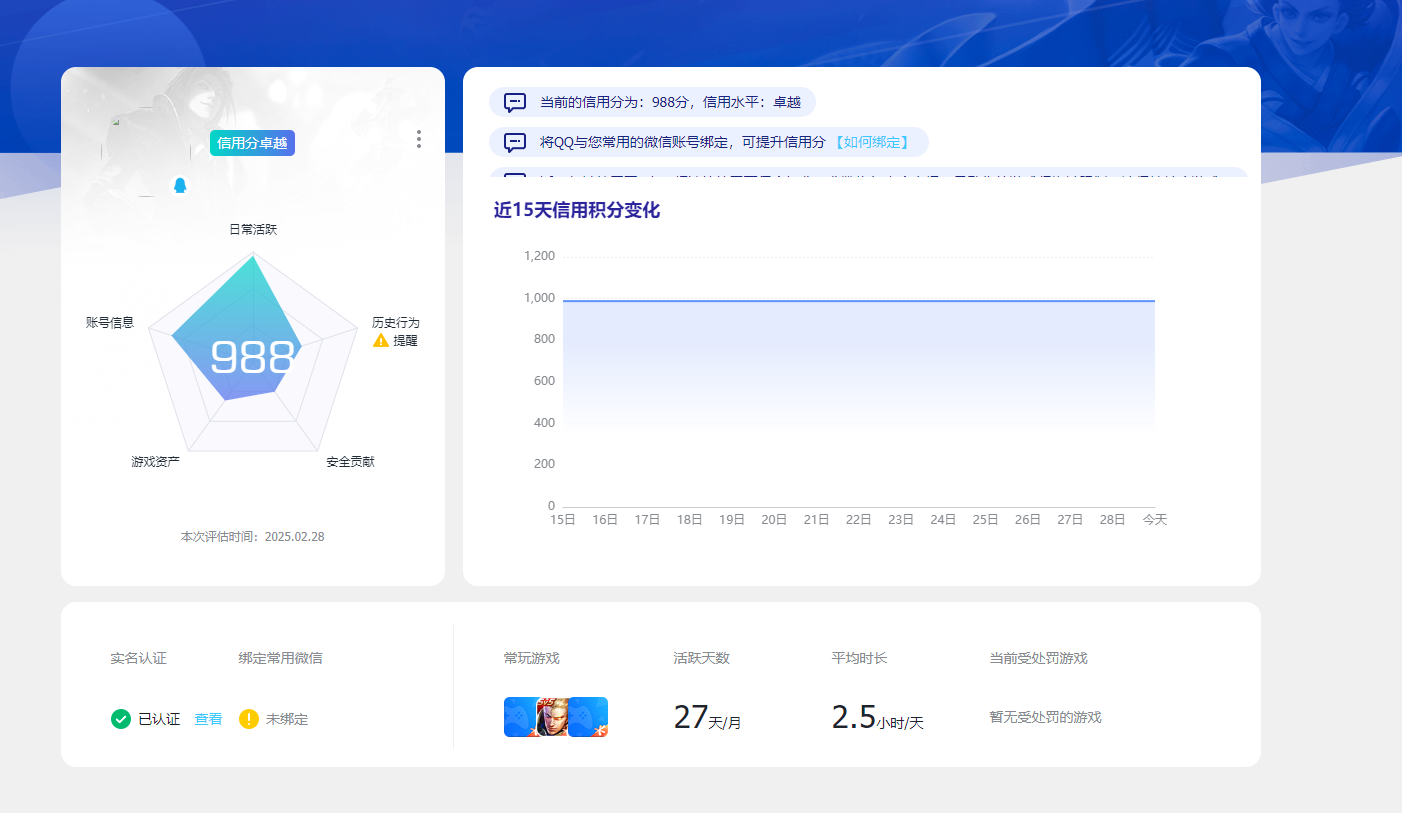Click the 日常活跃 radar axis label
Viewport: 1402px width, 813px height.
point(253,229)
